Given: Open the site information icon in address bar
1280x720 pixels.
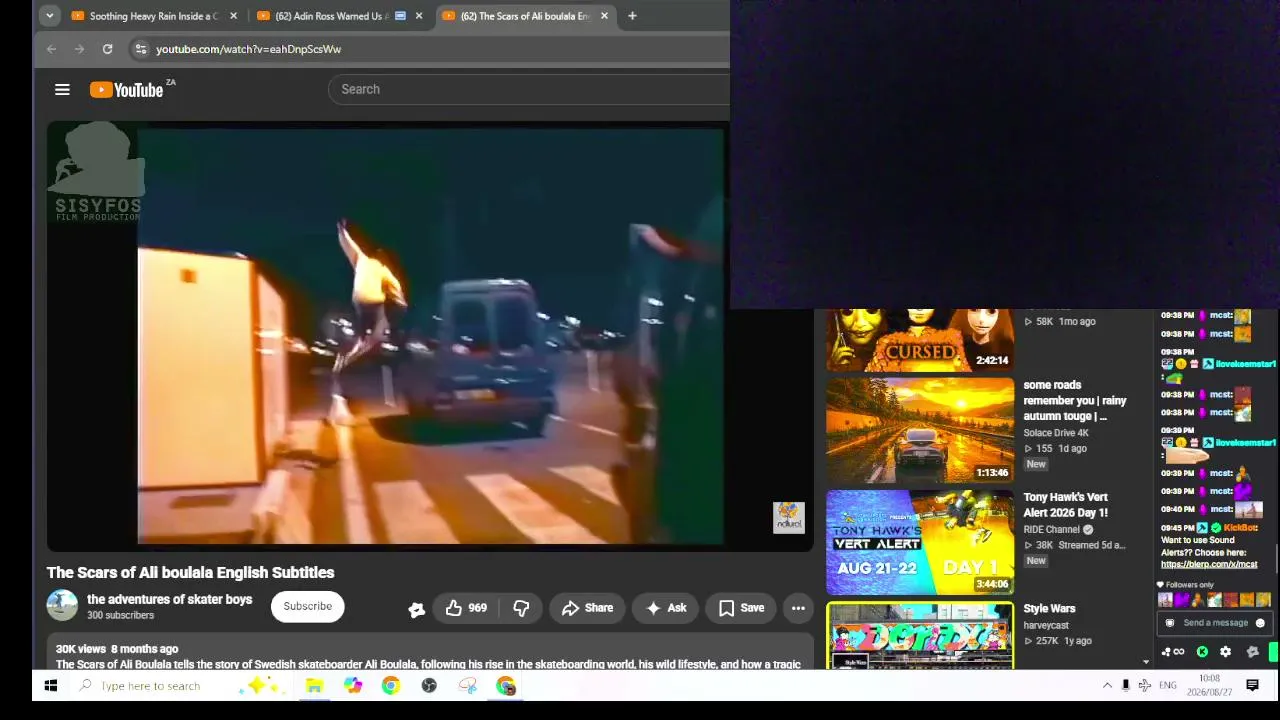Looking at the screenshot, I should (x=141, y=49).
